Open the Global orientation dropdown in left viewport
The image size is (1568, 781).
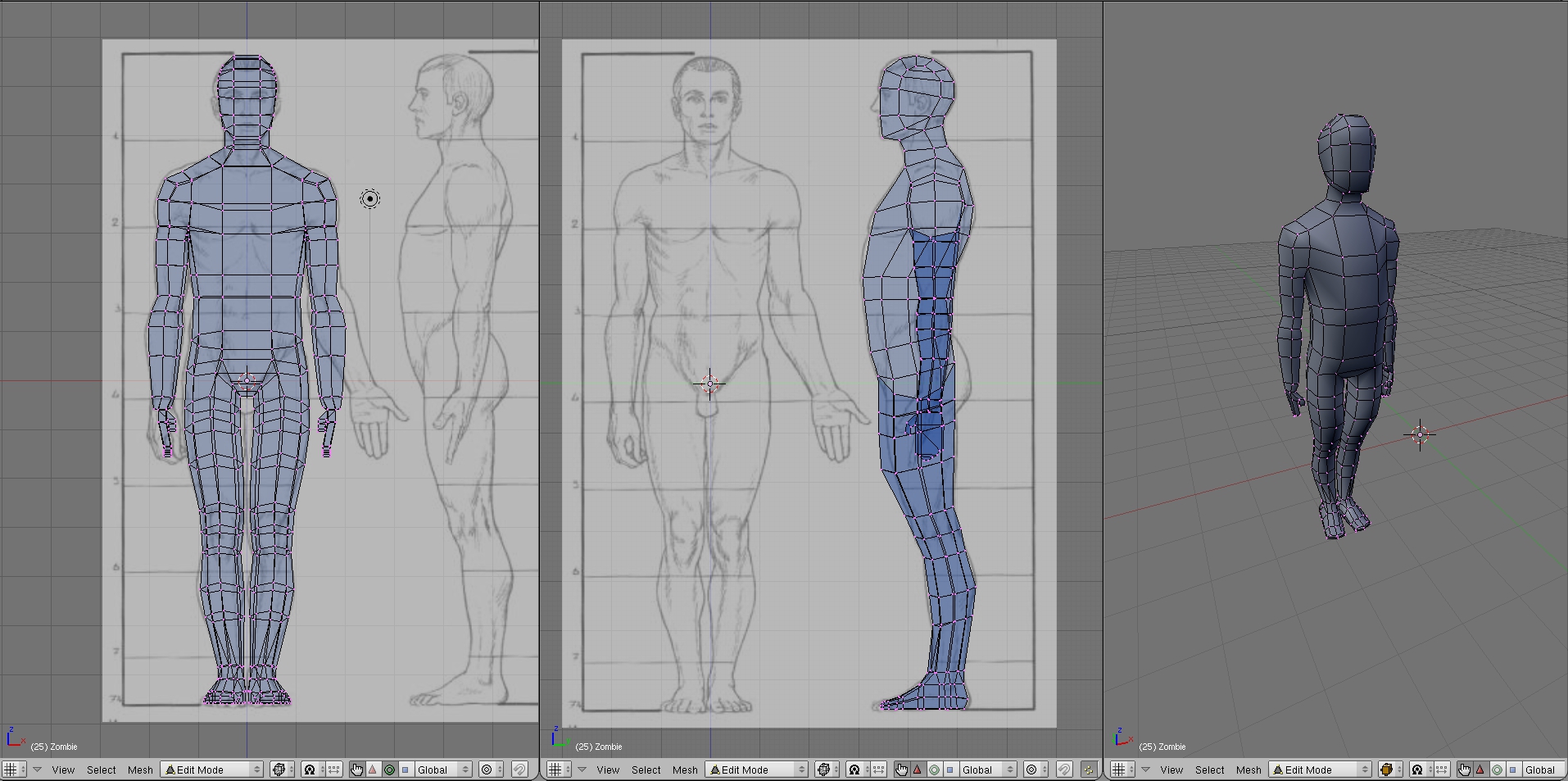[442, 770]
